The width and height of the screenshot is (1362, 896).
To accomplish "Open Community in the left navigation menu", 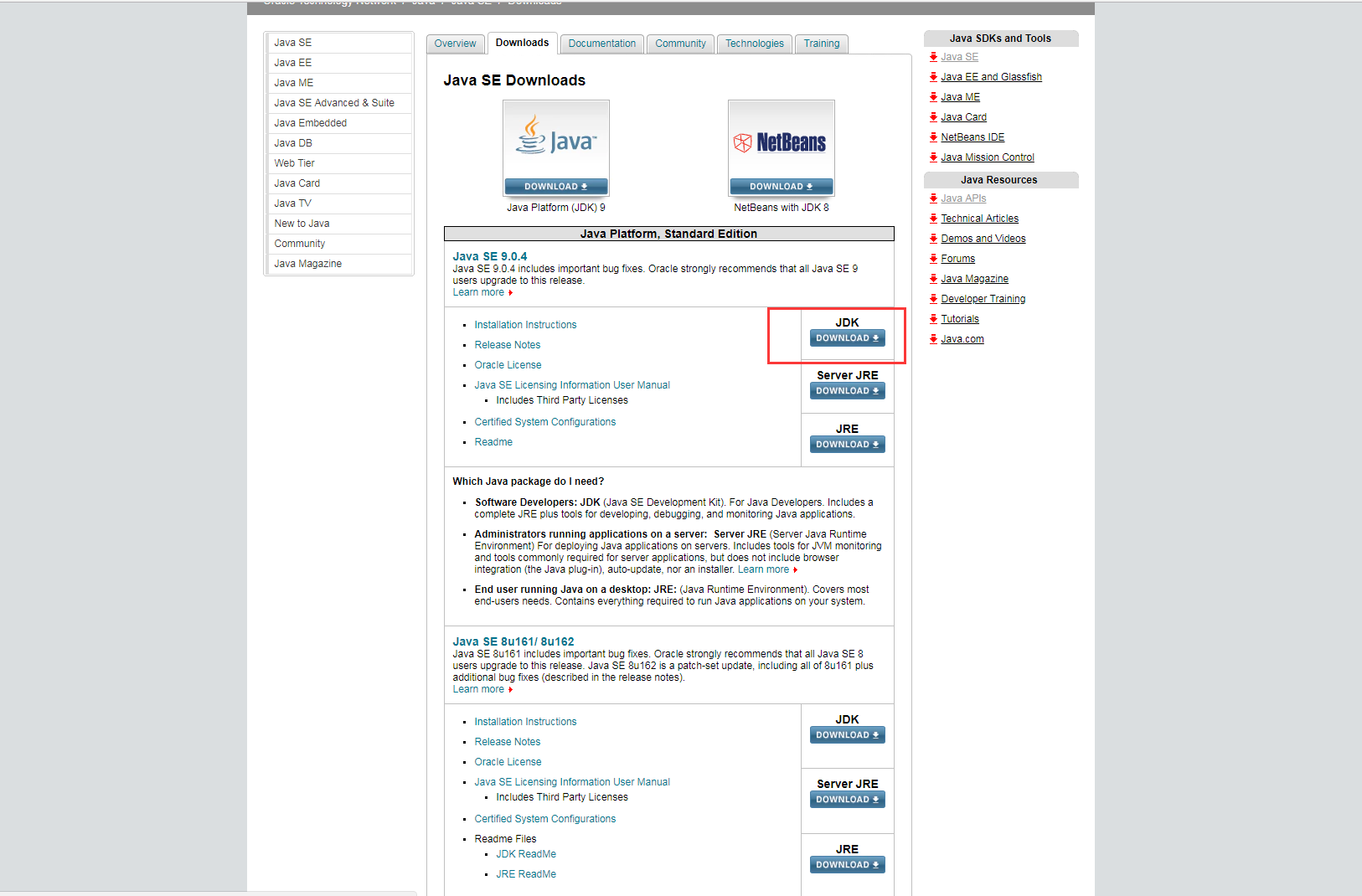I will tap(338, 244).
